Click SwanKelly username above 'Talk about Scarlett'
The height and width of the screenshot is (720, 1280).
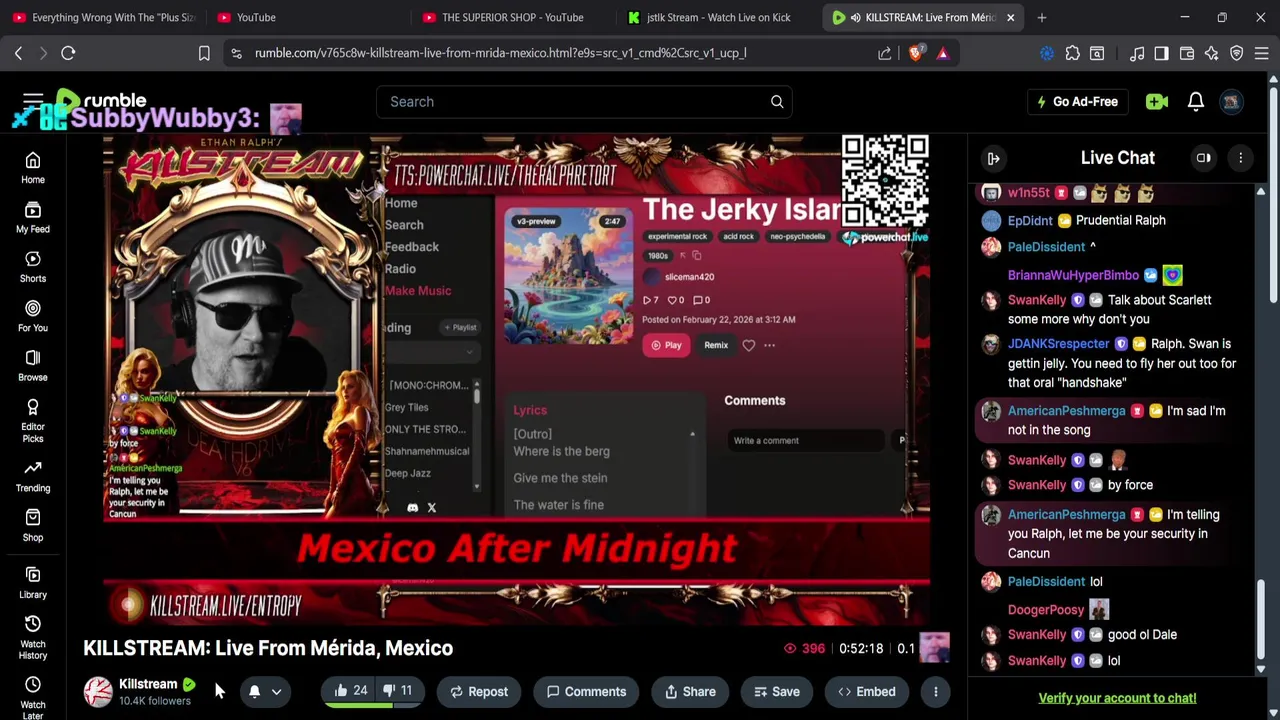tap(1037, 300)
